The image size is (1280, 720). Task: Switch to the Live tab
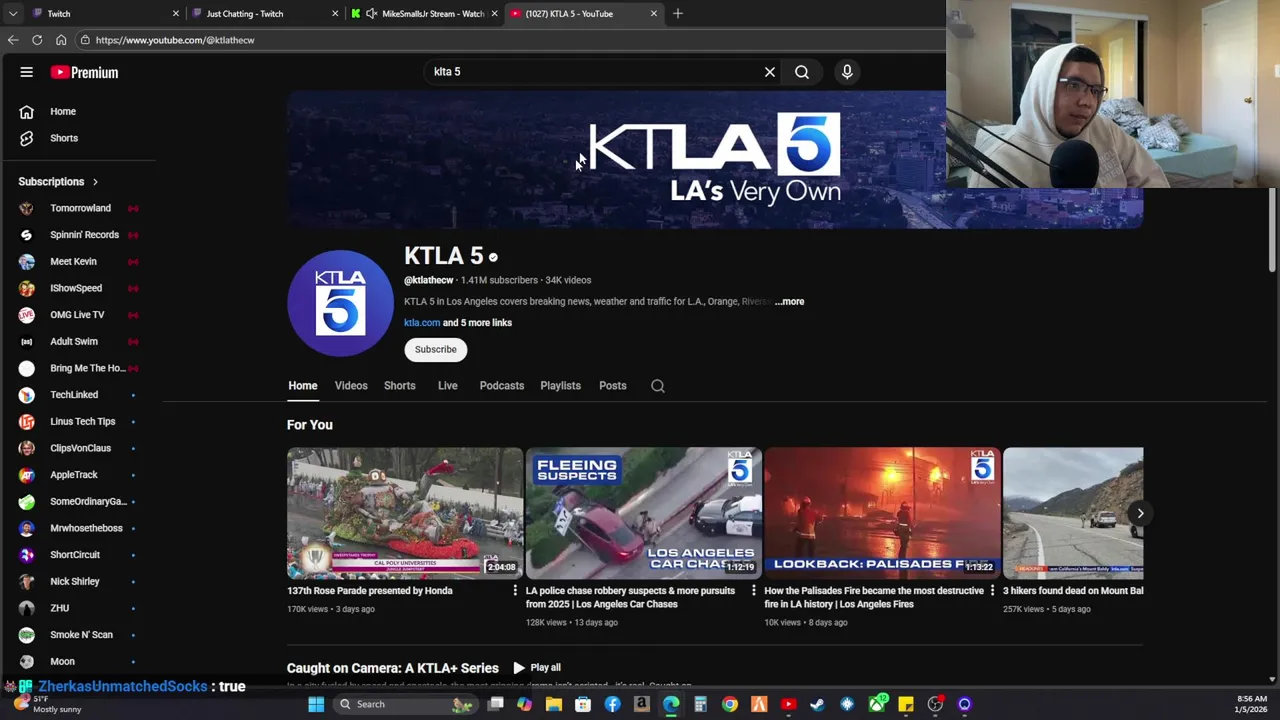click(447, 386)
